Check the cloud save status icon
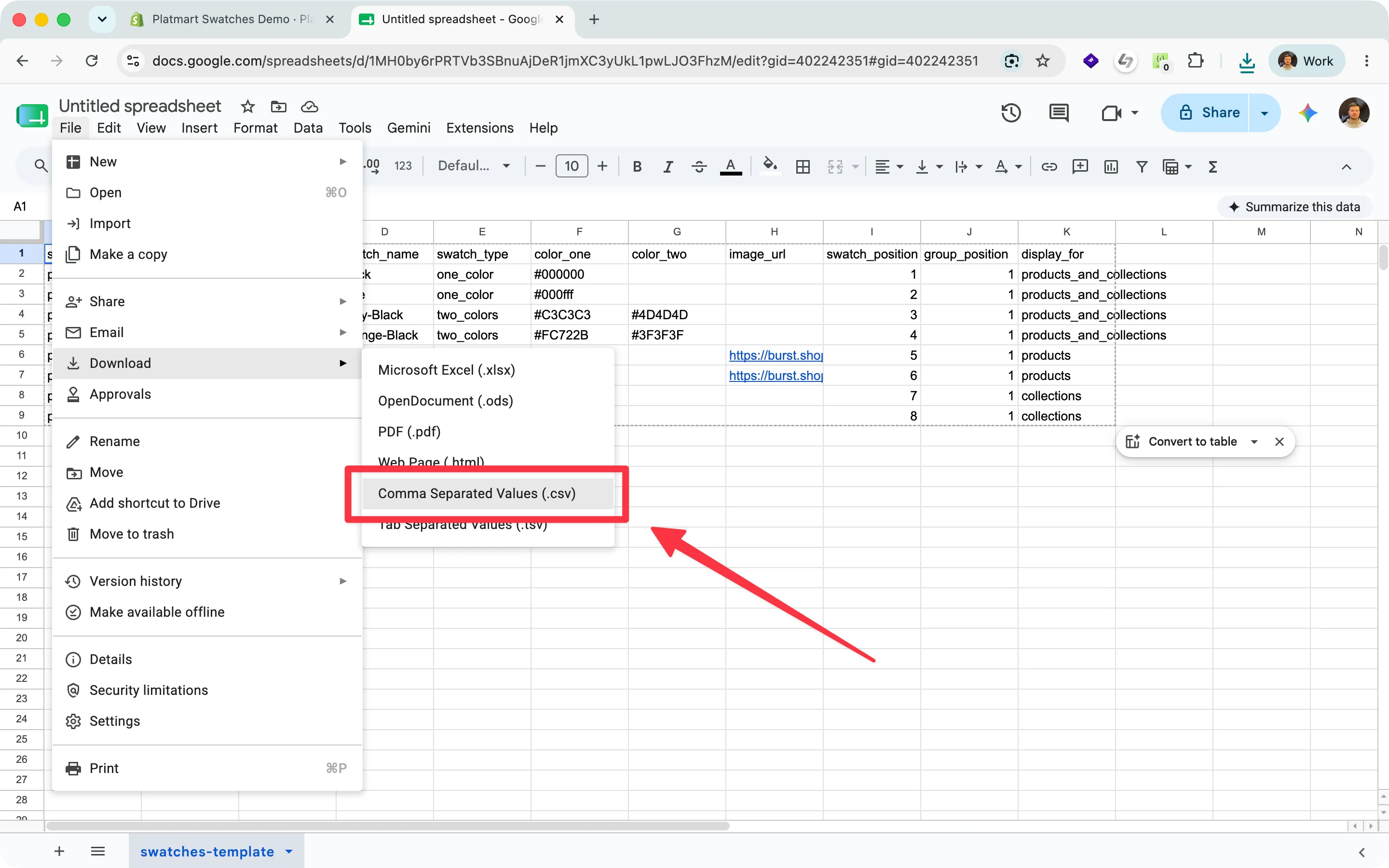The height and width of the screenshot is (868, 1389). coord(309,107)
